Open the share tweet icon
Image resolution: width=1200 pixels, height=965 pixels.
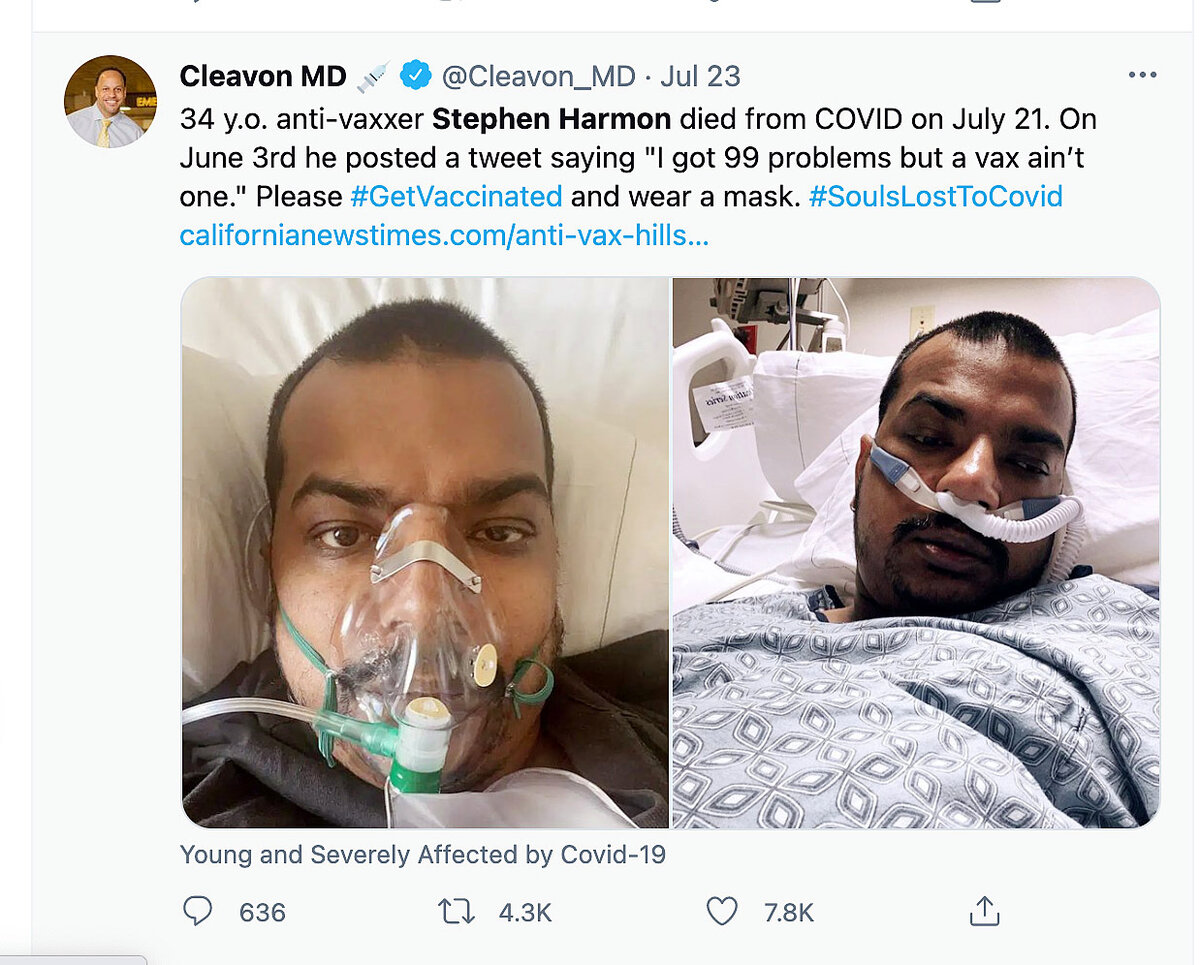point(984,911)
